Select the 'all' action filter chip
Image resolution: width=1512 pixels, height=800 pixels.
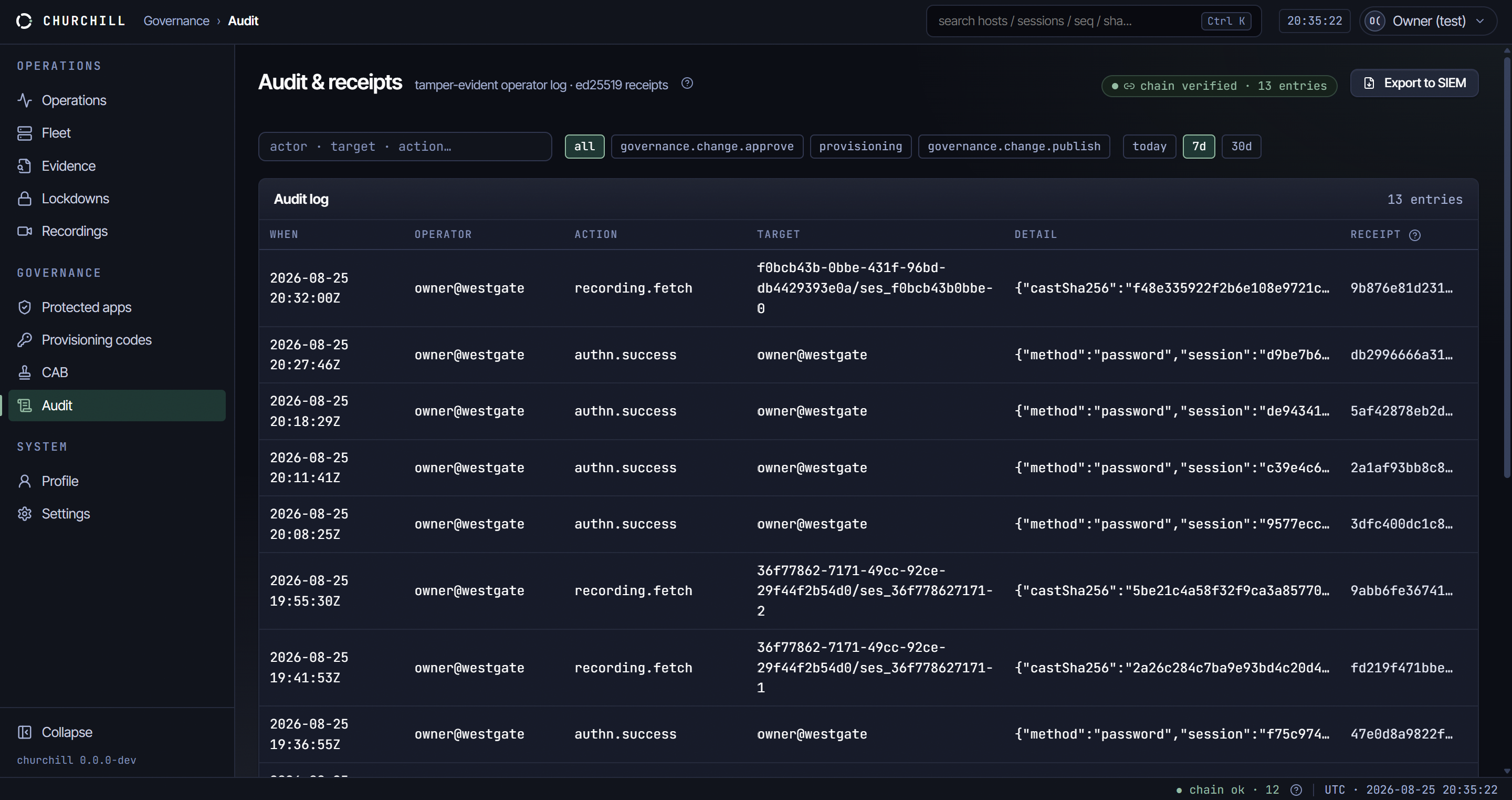click(x=585, y=146)
